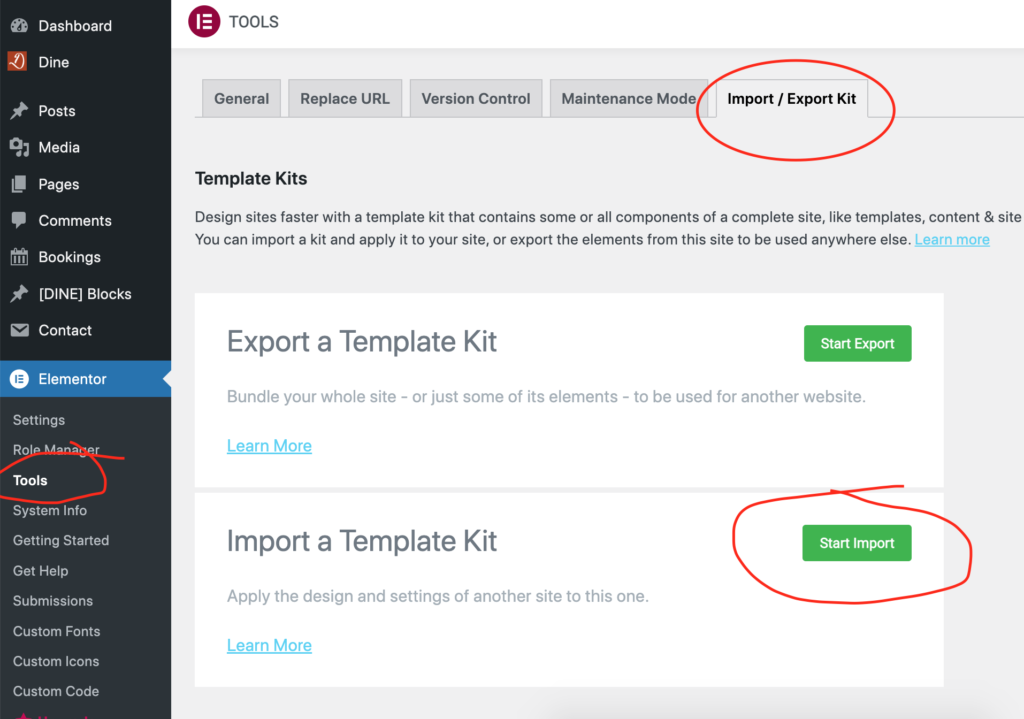Viewport: 1024px width, 719px height.
Task: Click the Bookings calendar icon
Action: (x=20, y=257)
